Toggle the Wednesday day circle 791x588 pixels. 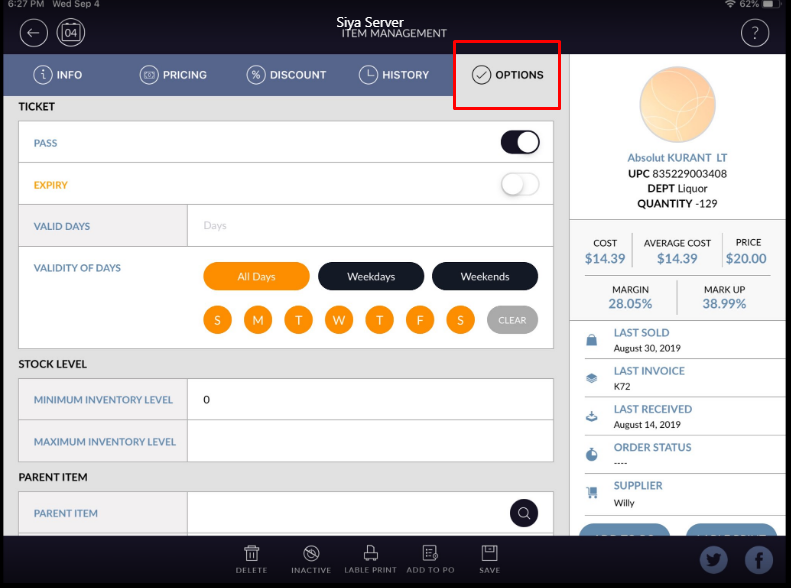[x=339, y=320]
